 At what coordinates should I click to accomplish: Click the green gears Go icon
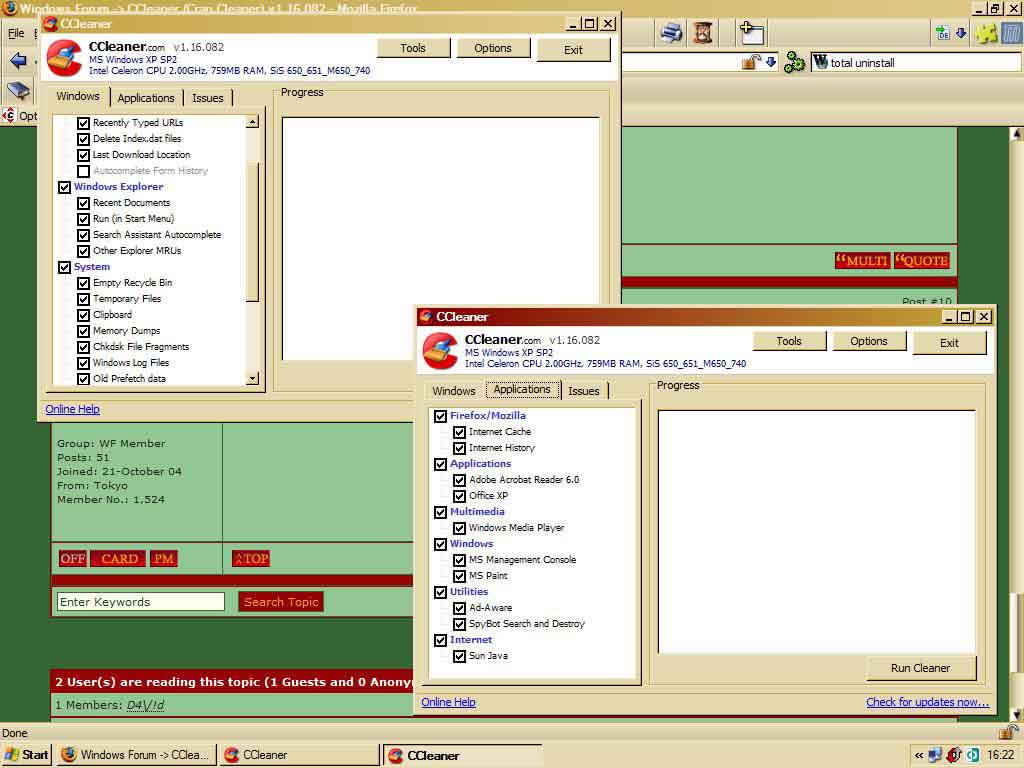coord(793,63)
